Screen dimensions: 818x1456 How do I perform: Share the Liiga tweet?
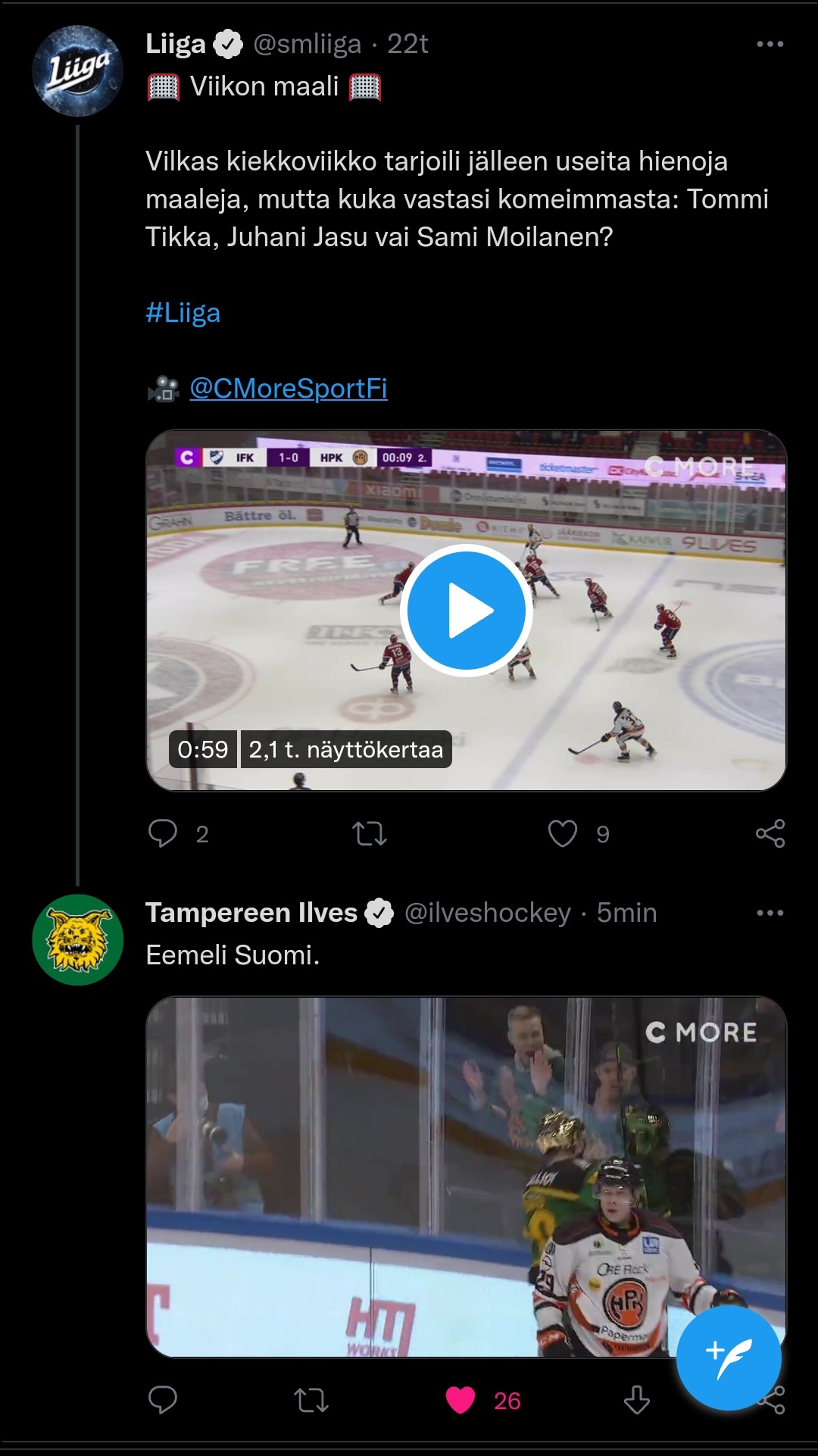(770, 833)
